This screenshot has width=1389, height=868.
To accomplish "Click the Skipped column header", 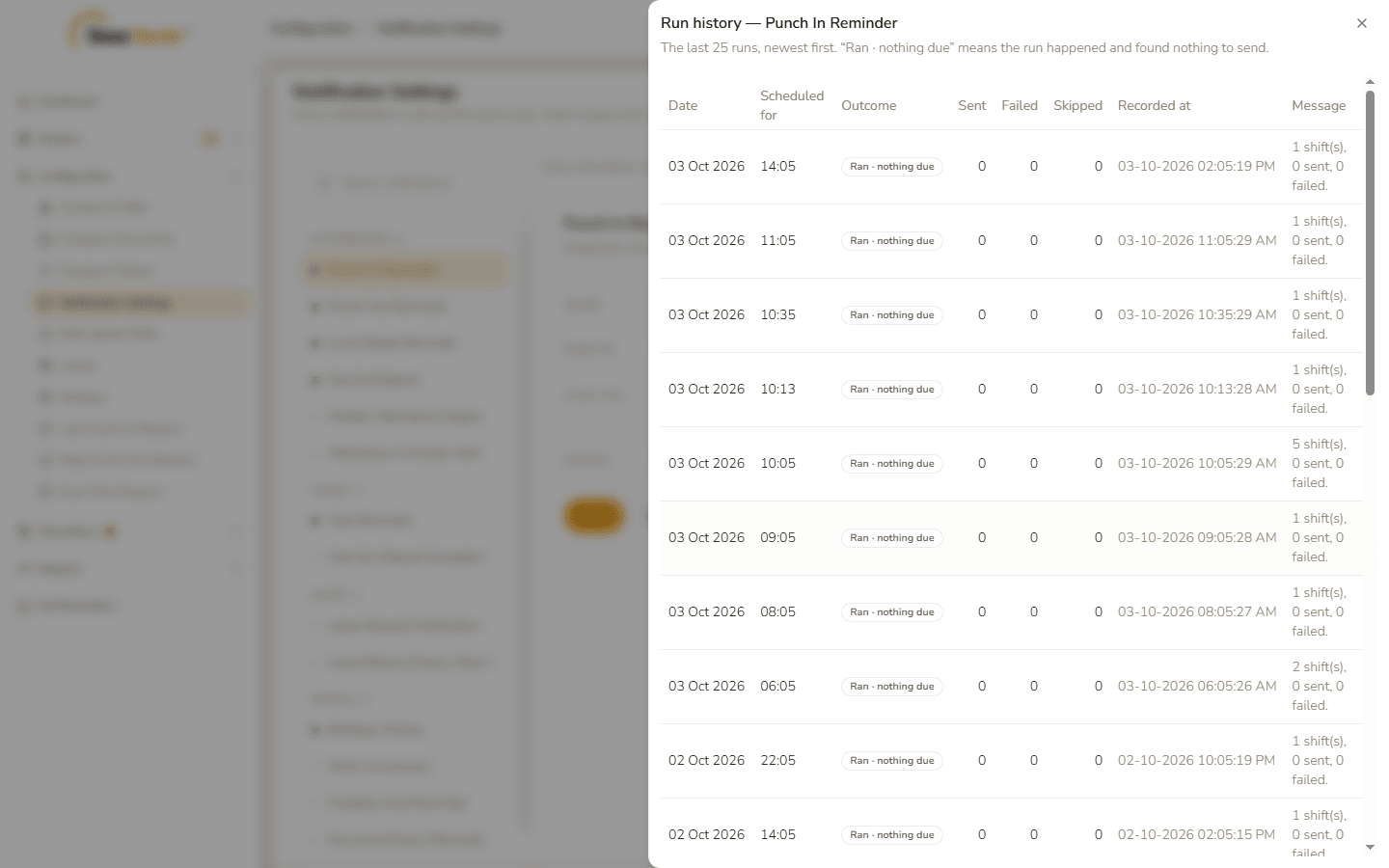I will pos(1077,105).
